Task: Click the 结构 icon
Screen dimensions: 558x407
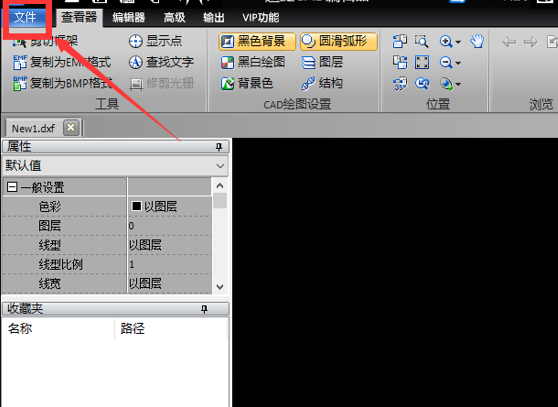Action: 309,84
